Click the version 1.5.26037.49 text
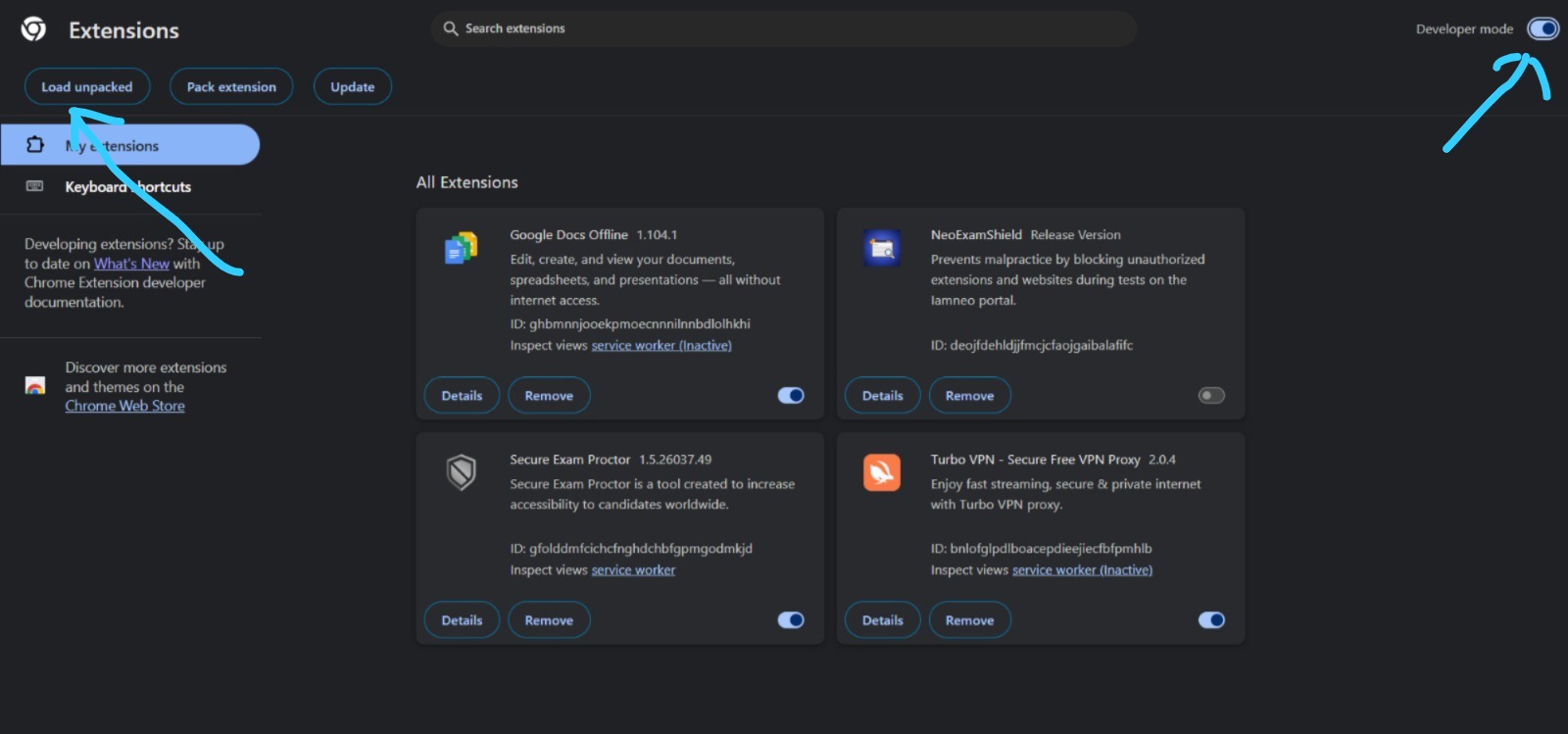The width and height of the screenshot is (1568, 734). pos(675,459)
